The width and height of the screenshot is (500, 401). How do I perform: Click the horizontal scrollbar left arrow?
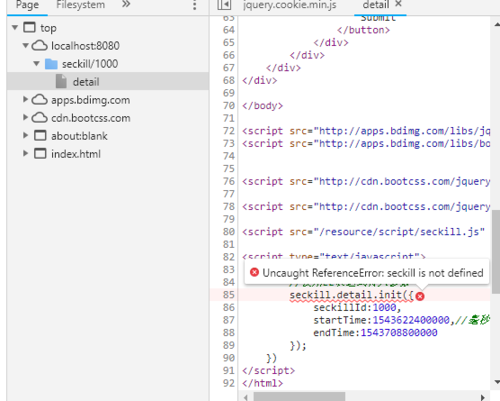[x=246, y=397]
